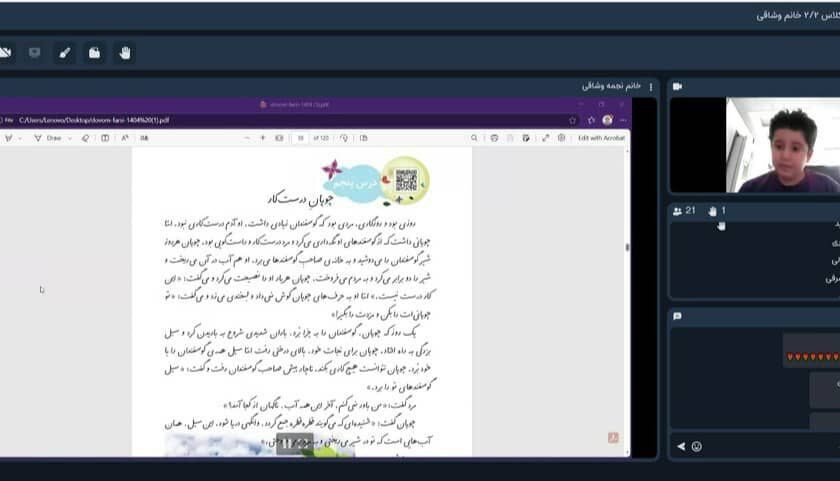Click the PDF zoom in plus button

[263, 138]
